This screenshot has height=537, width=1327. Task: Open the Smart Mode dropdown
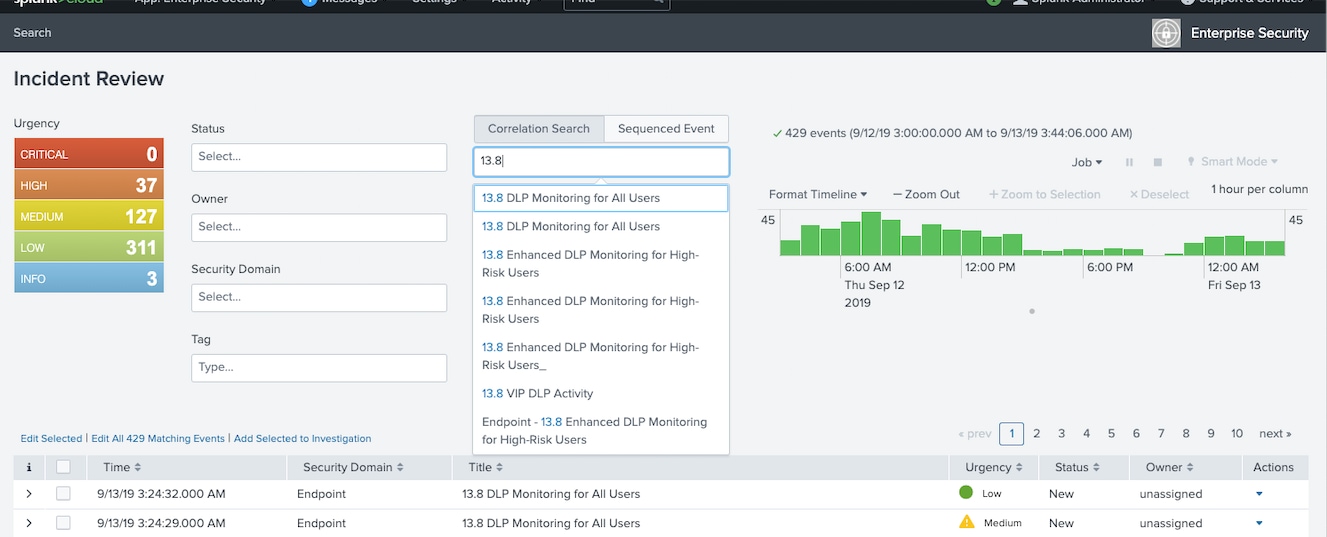click(x=1232, y=162)
